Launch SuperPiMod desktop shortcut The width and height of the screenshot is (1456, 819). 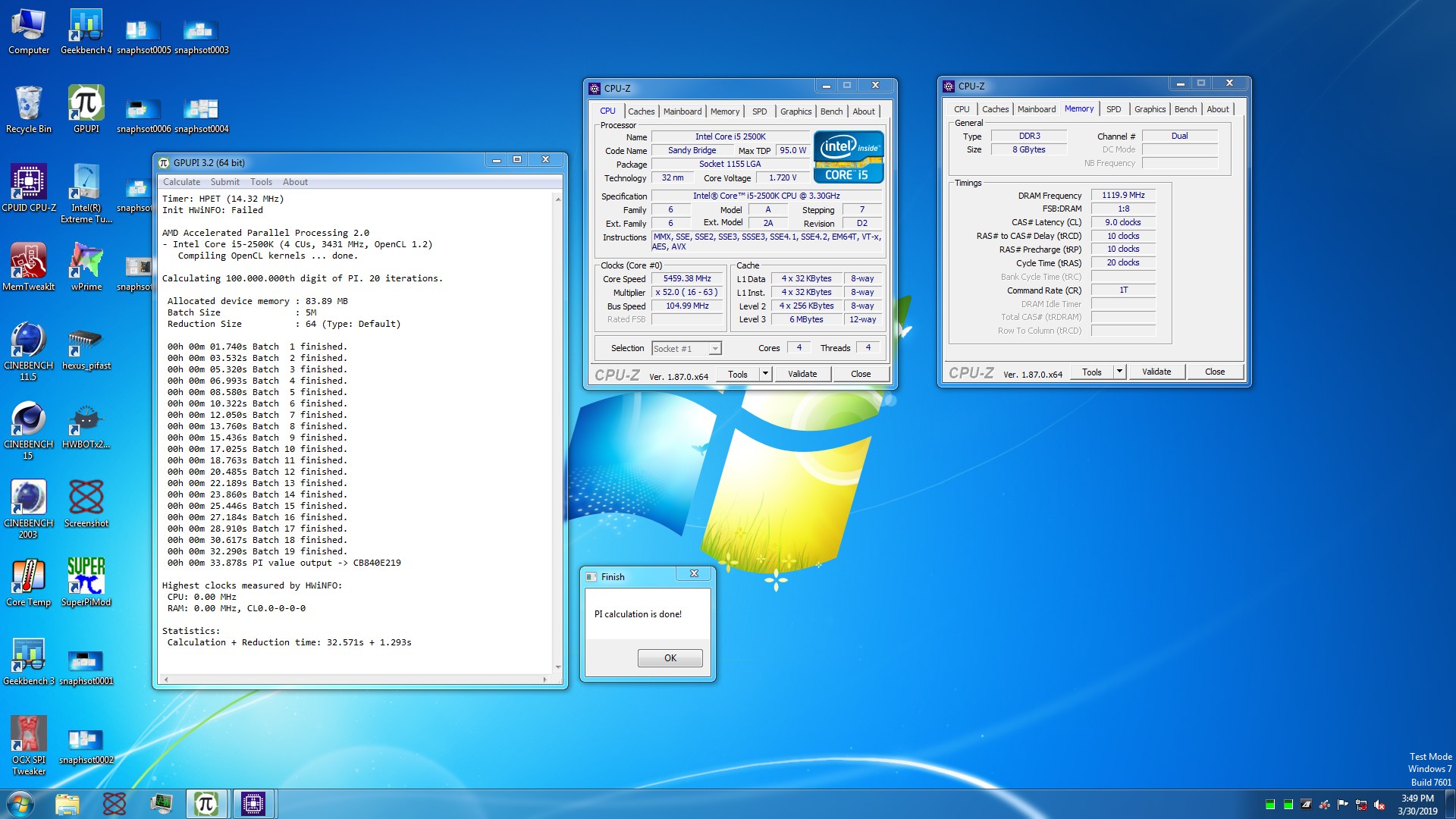click(86, 583)
